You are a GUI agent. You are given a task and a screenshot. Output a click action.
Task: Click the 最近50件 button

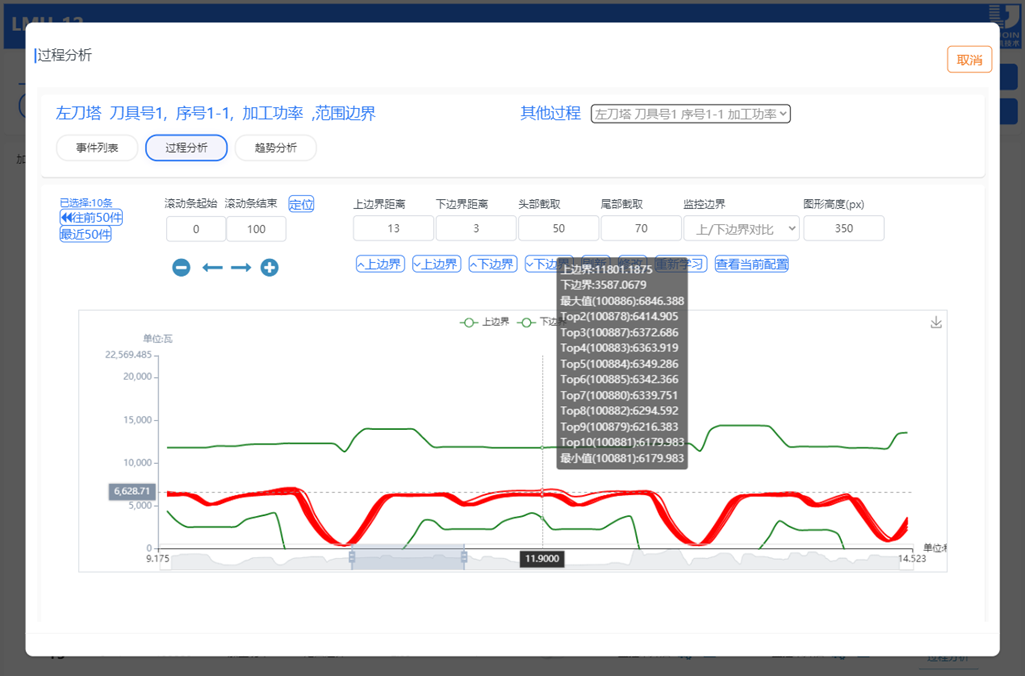(86, 234)
